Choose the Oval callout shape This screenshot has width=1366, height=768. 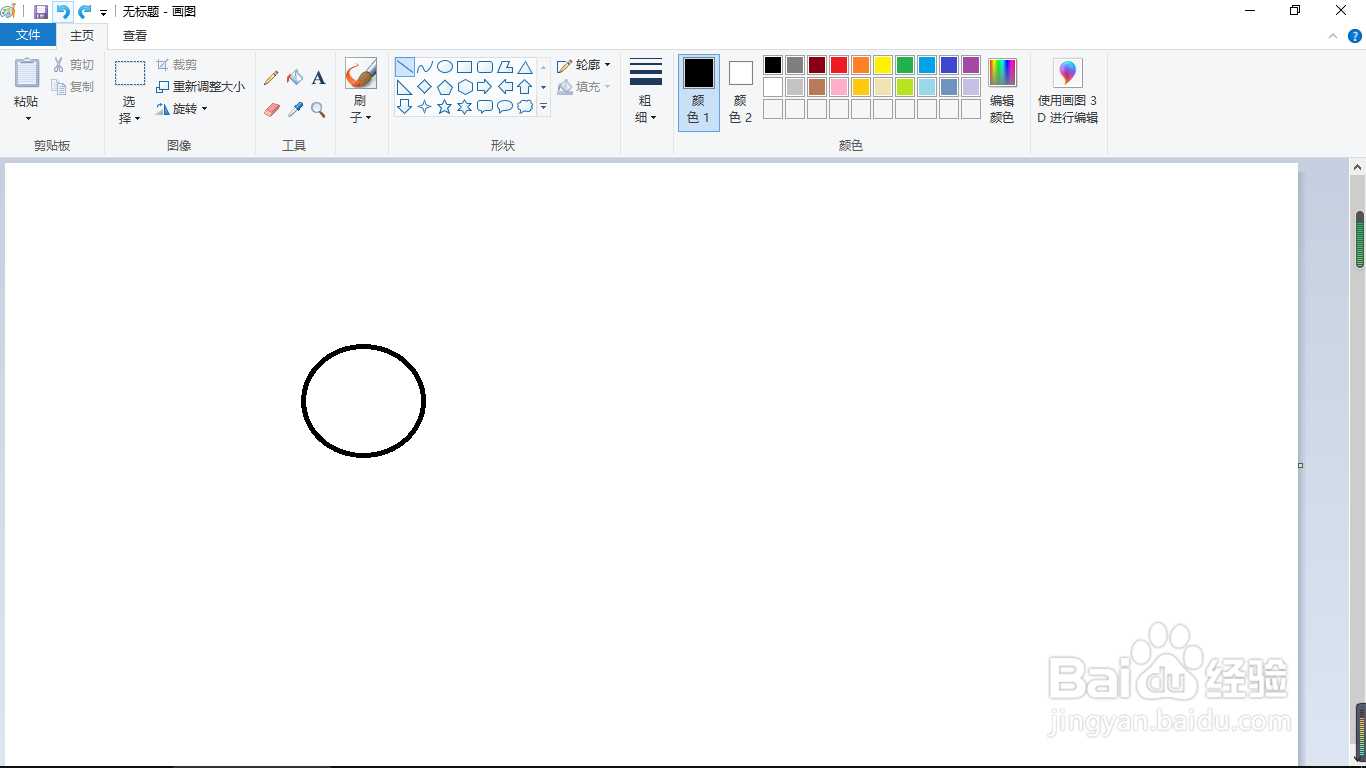click(505, 106)
